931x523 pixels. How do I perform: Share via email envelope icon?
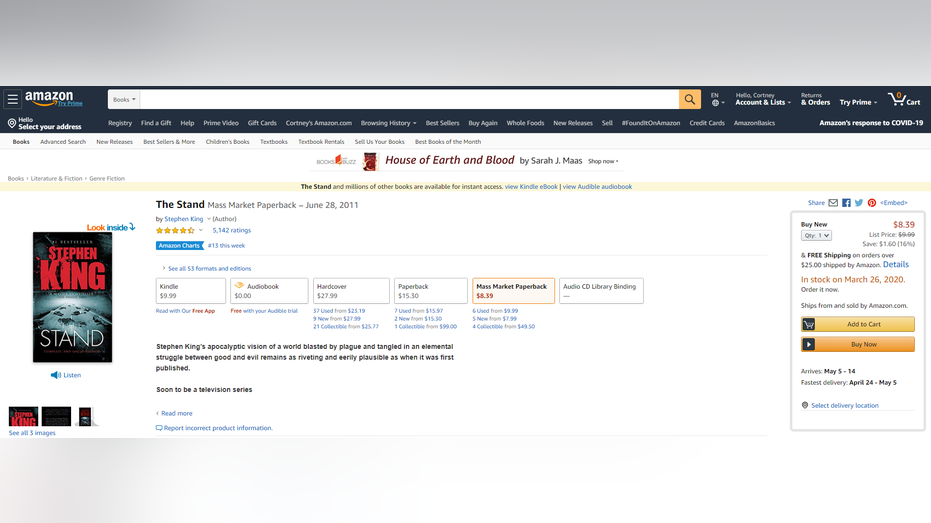tap(833, 203)
